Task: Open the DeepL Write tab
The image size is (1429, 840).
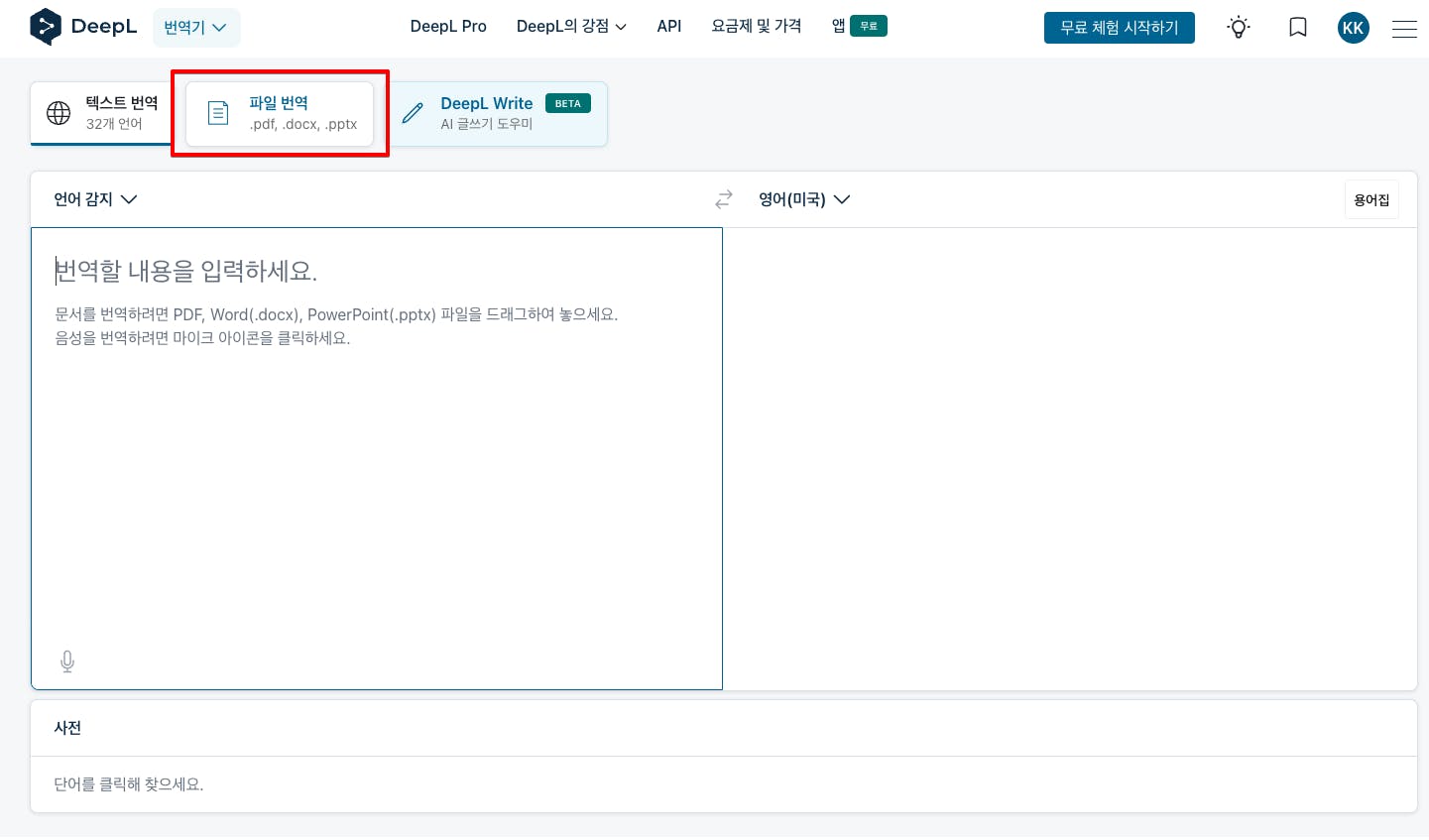Action: pos(496,113)
